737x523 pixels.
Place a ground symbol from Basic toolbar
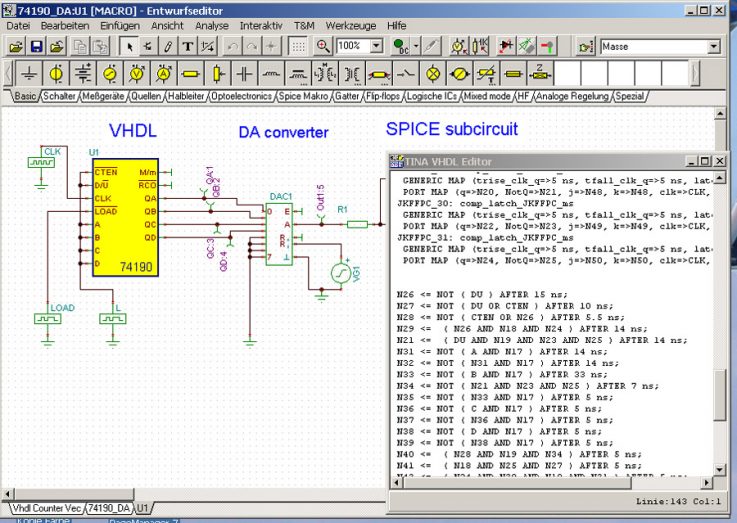29,73
